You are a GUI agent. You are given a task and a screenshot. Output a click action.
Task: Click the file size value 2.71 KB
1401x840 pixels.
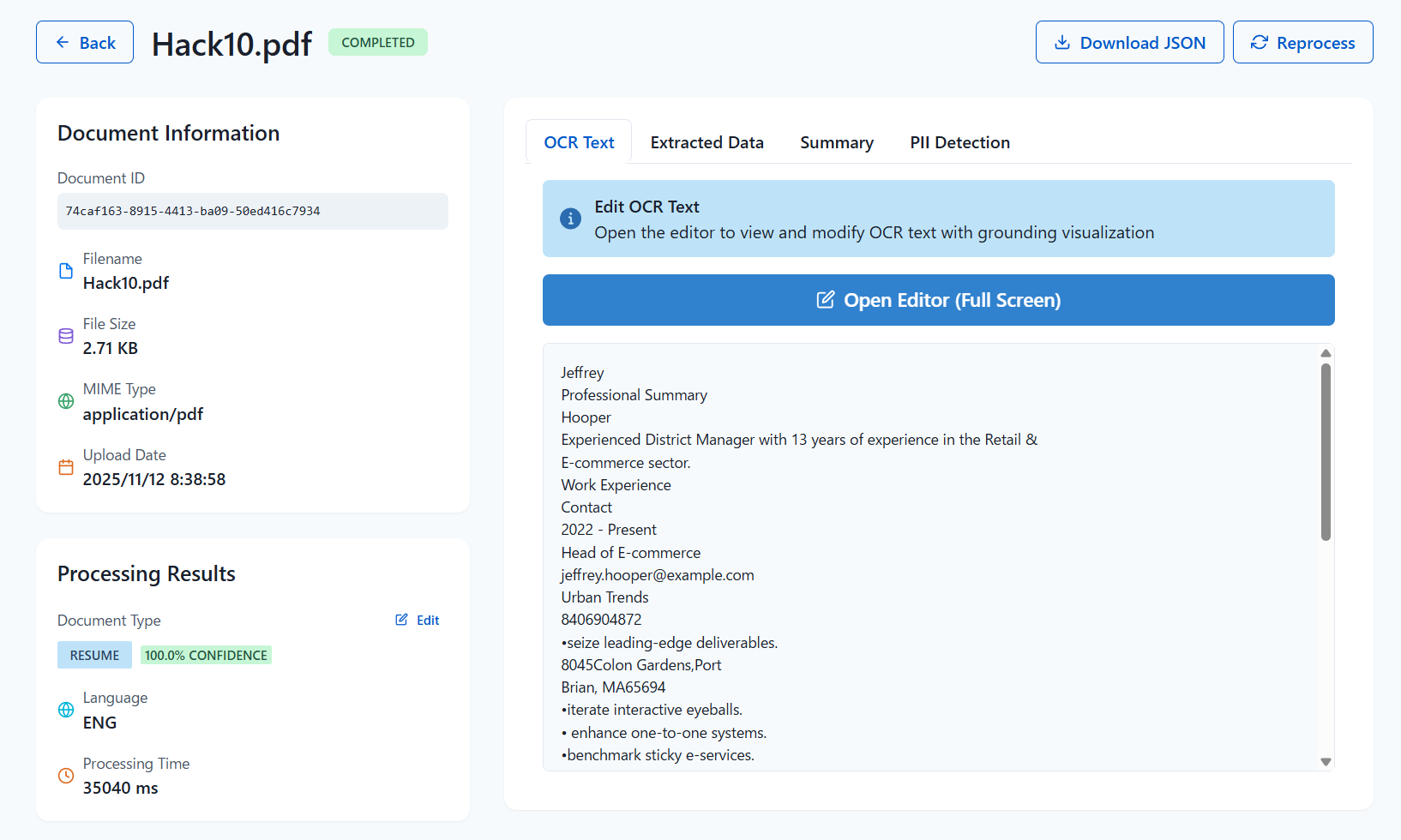tap(111, 348)
